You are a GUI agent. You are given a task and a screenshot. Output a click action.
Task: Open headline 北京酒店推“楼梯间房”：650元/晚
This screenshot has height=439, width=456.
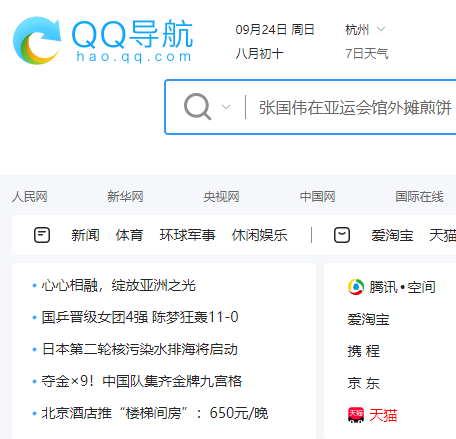click(x=155, y=413)
